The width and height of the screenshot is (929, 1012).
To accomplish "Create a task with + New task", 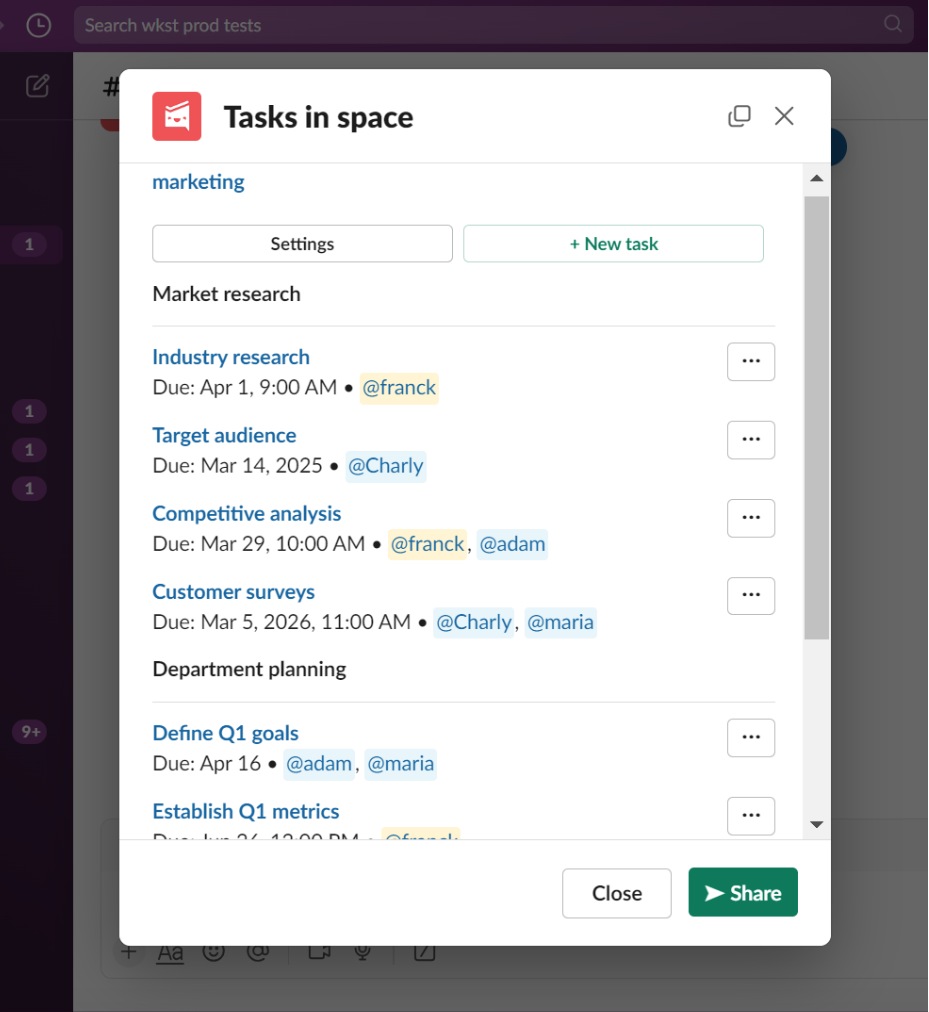I will click(613, 243).
